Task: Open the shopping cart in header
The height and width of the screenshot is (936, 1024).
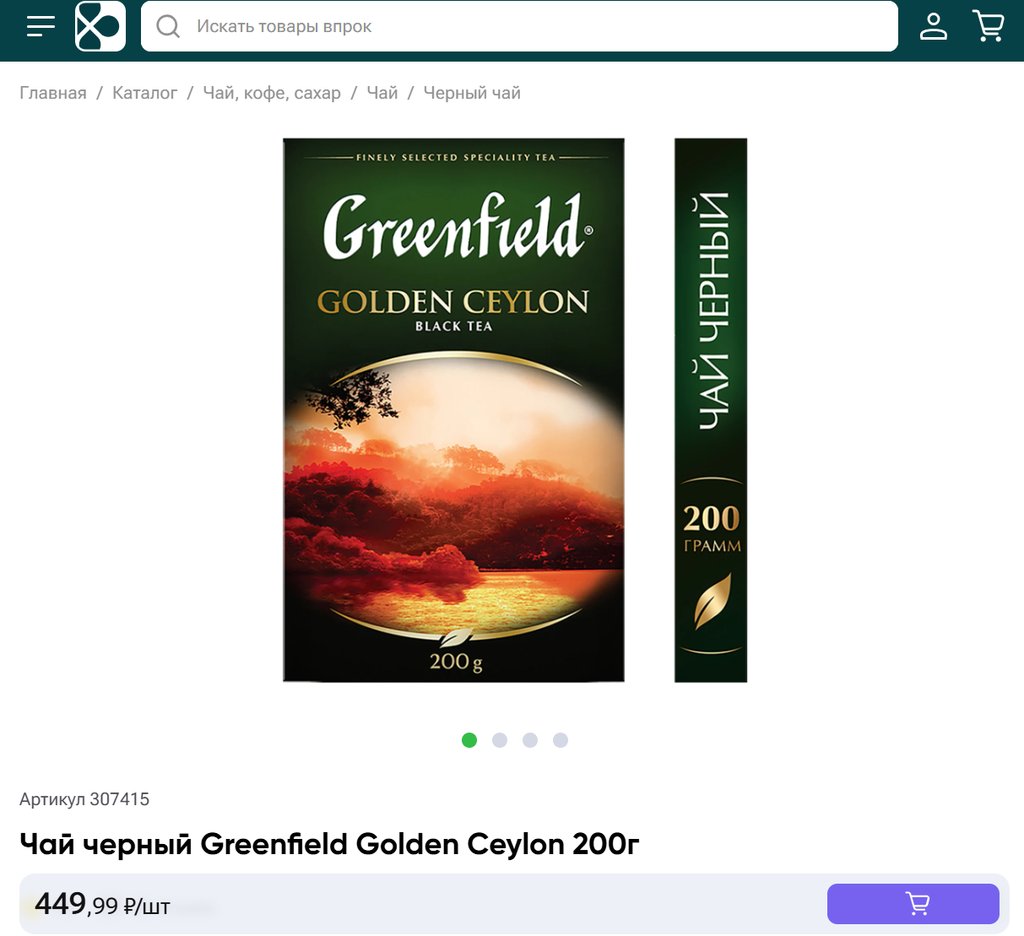Action: pos(989,26)
